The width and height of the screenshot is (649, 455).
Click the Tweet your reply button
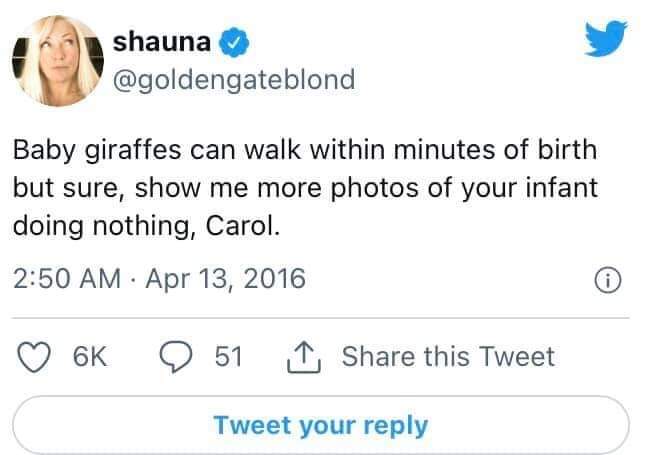pos(321,425)
